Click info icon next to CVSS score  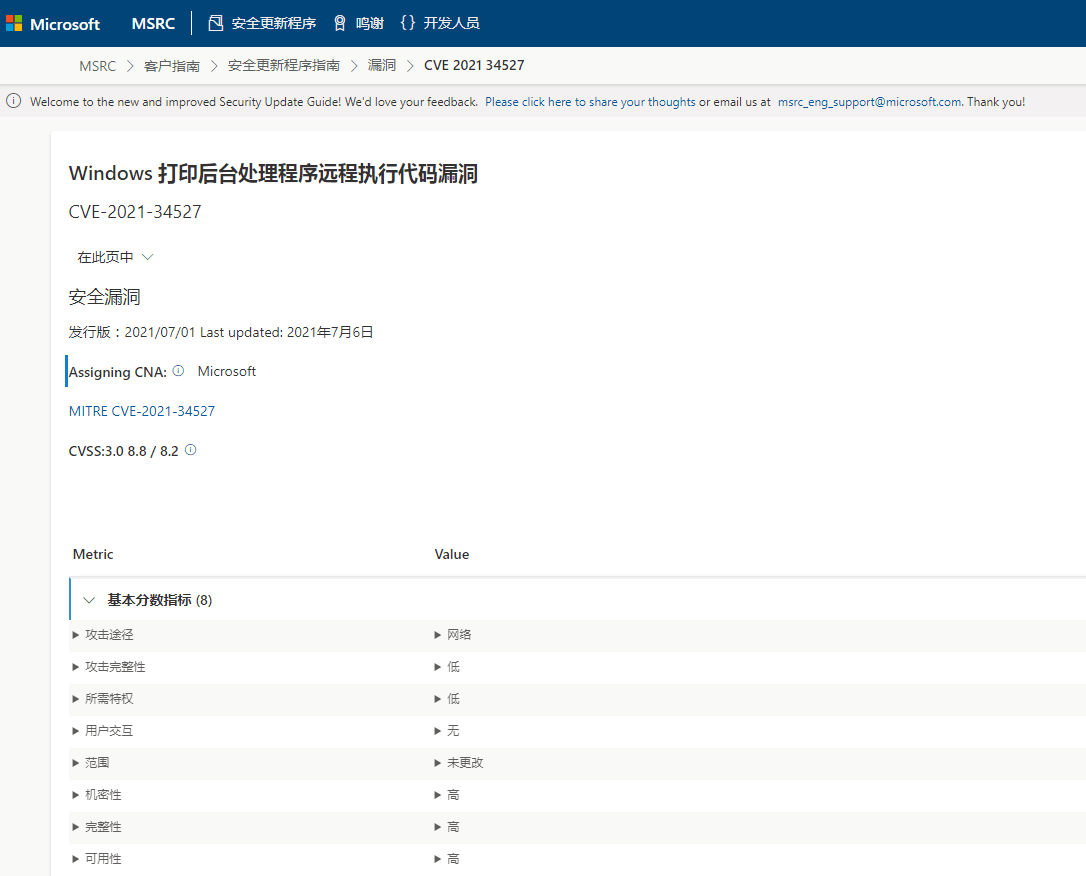pyautogui.click(x=190, y=450)
